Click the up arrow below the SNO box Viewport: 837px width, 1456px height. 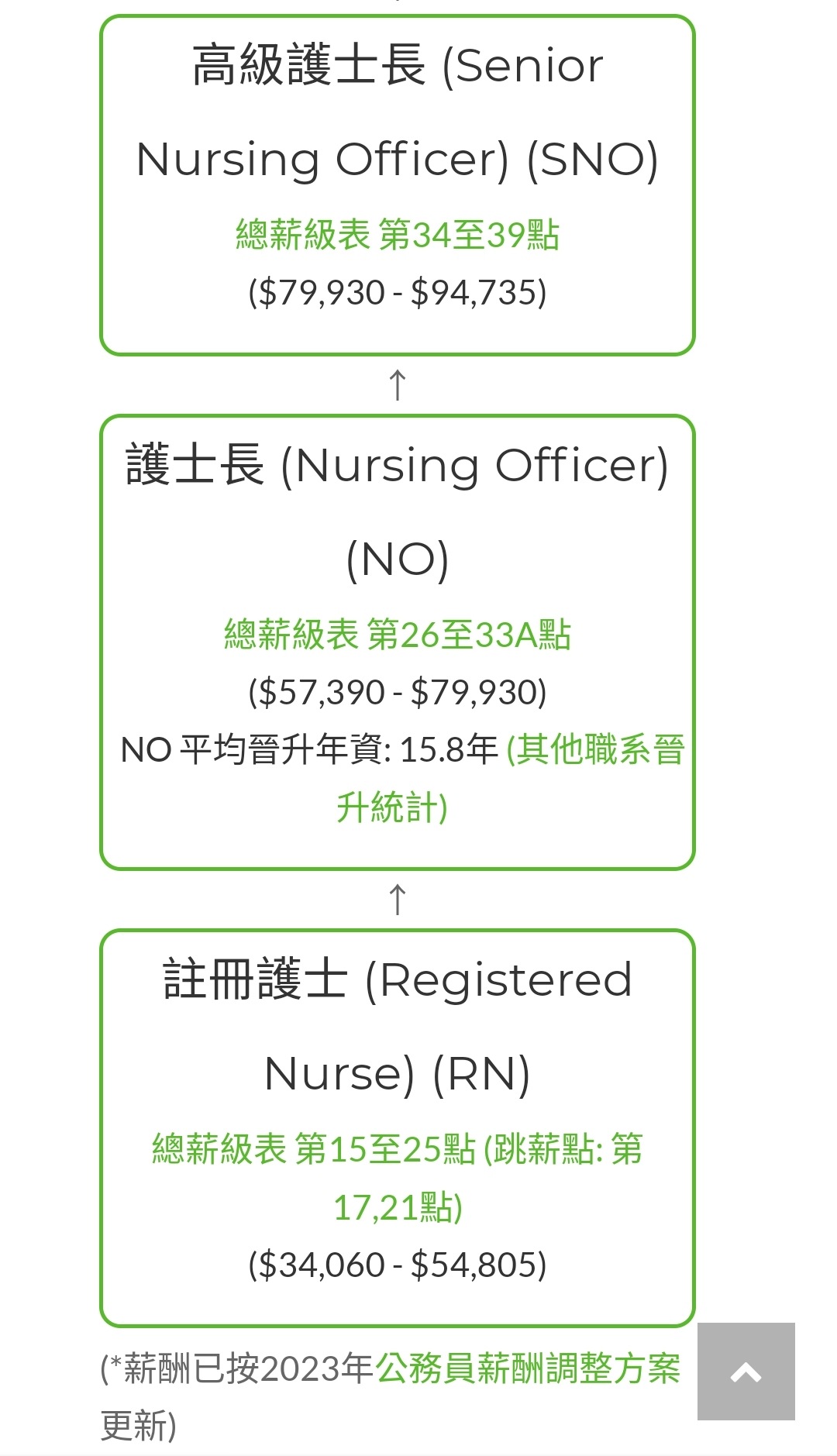pos(398,385)
